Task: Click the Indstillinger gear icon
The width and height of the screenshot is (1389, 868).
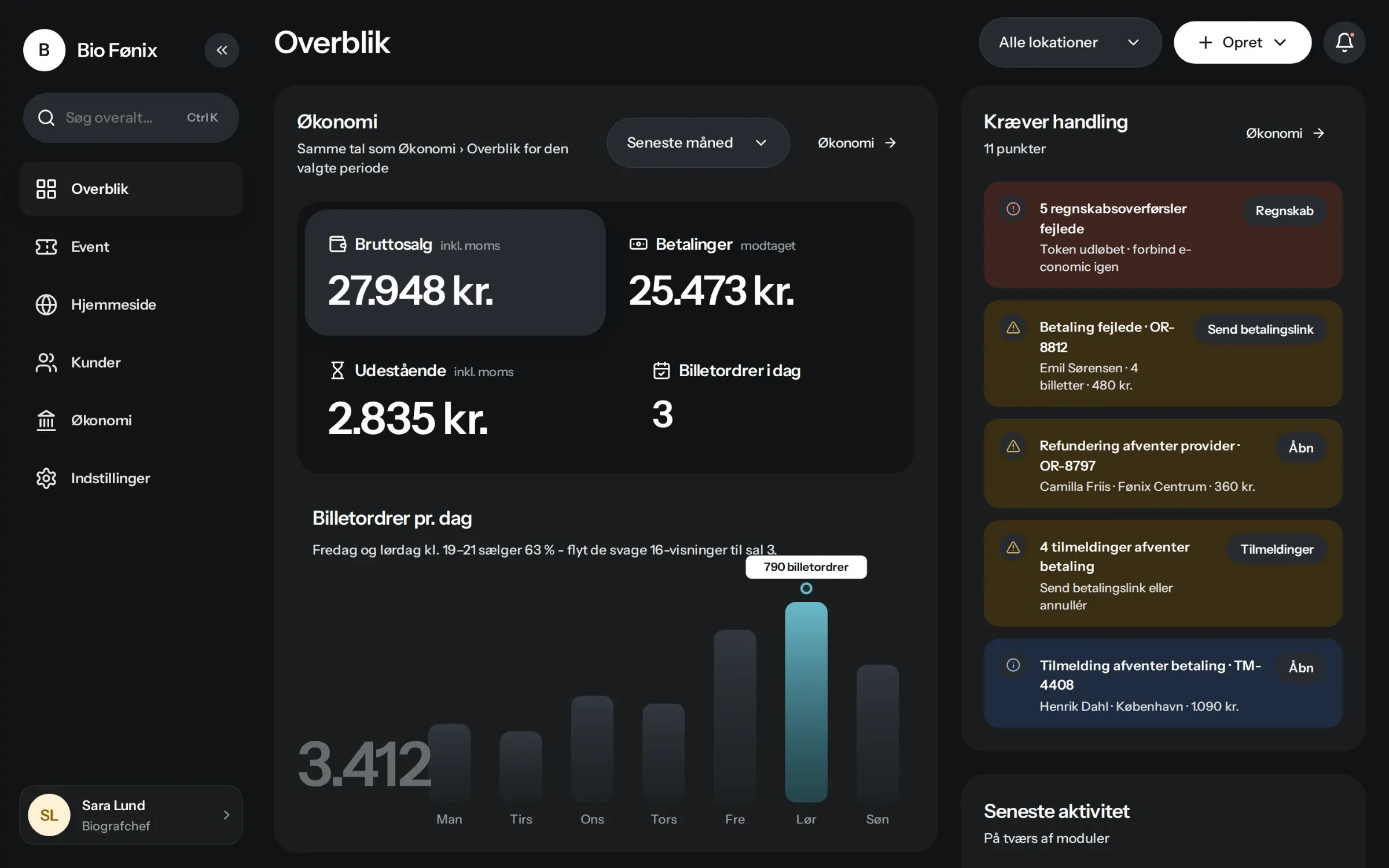Action: (x=46, y=479)
